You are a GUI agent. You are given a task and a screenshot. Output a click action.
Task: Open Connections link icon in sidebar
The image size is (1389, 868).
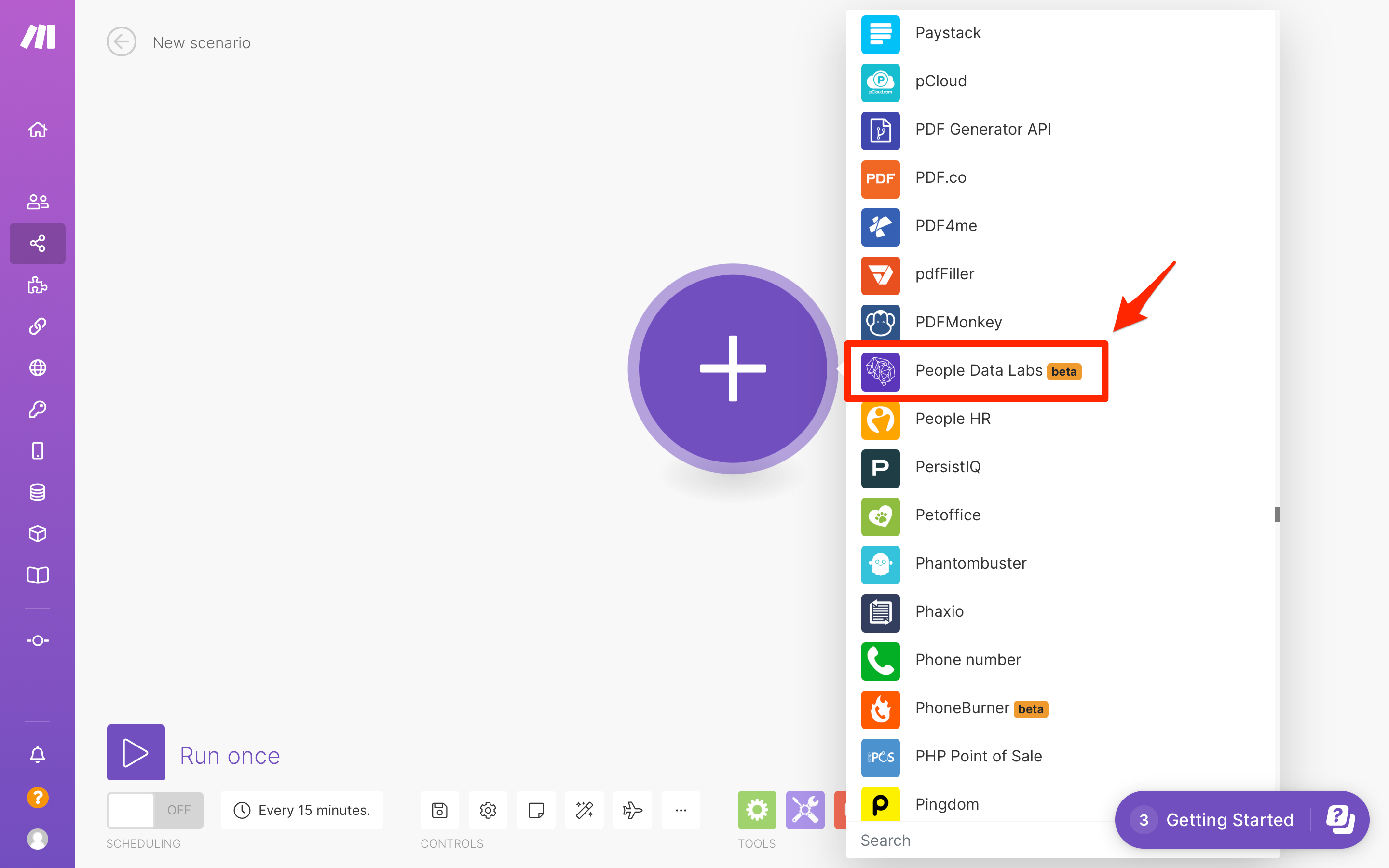[x=37, y=326]
